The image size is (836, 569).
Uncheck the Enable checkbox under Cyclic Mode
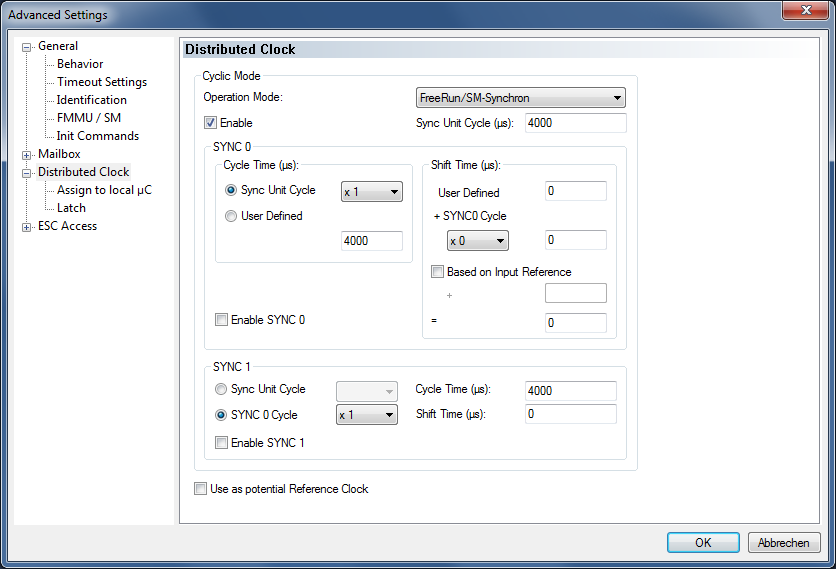(211, 123)
